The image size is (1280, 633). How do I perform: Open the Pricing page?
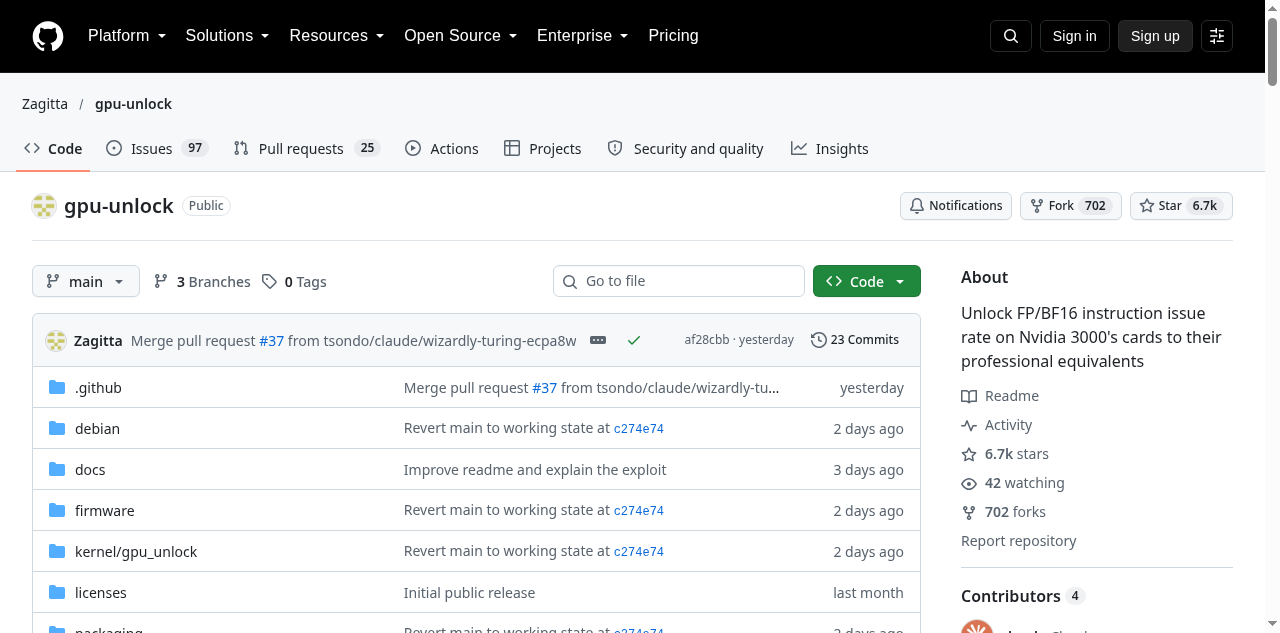click(x=673, y=36)
